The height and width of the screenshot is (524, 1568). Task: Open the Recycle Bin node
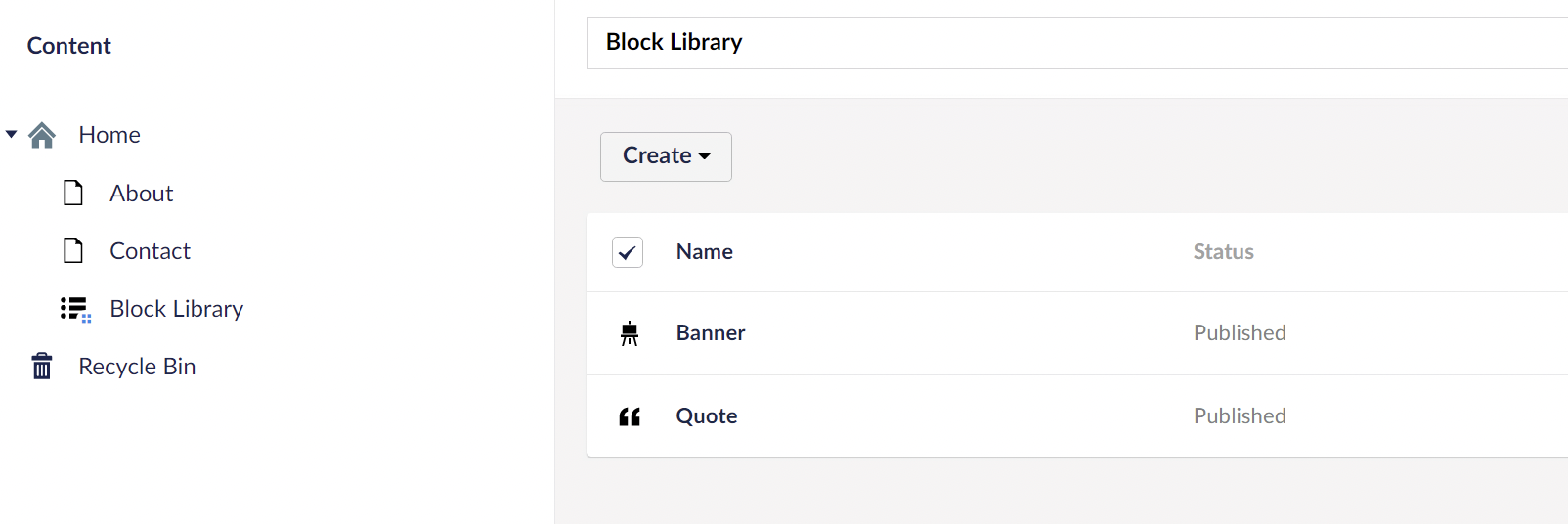[x=137, y=367]
